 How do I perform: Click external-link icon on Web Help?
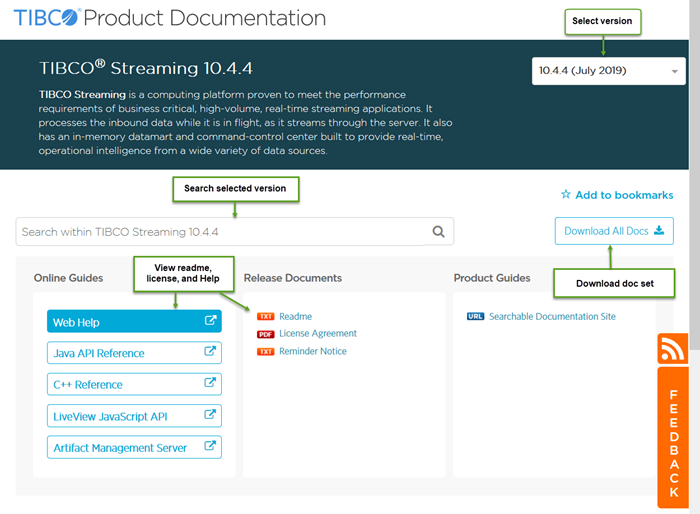[210, 322]
